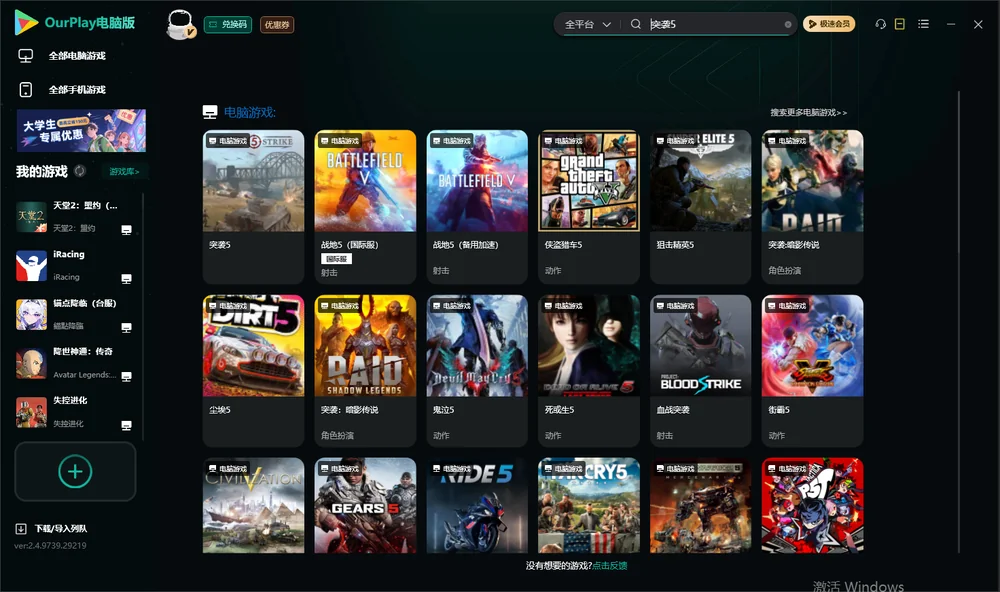Click the 极速会员 VIP button
1000x592 pixels.
[x=828, y=24]
